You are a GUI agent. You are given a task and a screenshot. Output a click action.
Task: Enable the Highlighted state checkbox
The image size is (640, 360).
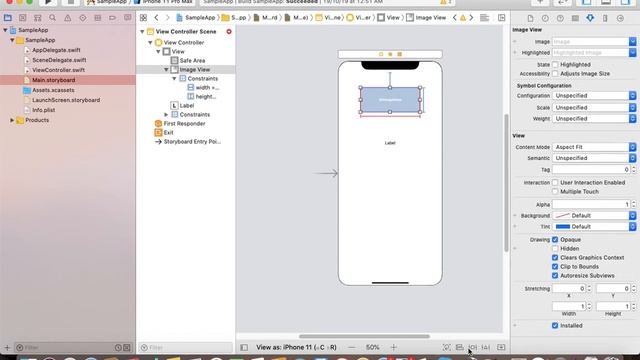pyautogui.click(x=555, y=64)
